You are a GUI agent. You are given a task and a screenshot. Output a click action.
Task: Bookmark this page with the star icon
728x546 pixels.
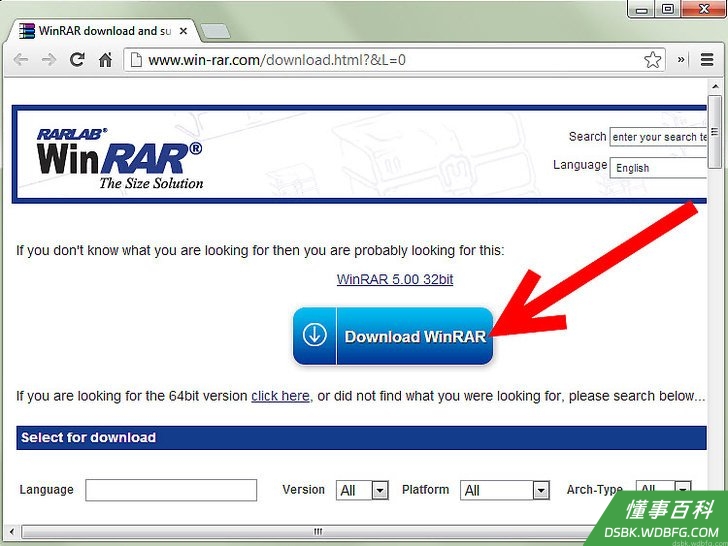click(652, 60)
